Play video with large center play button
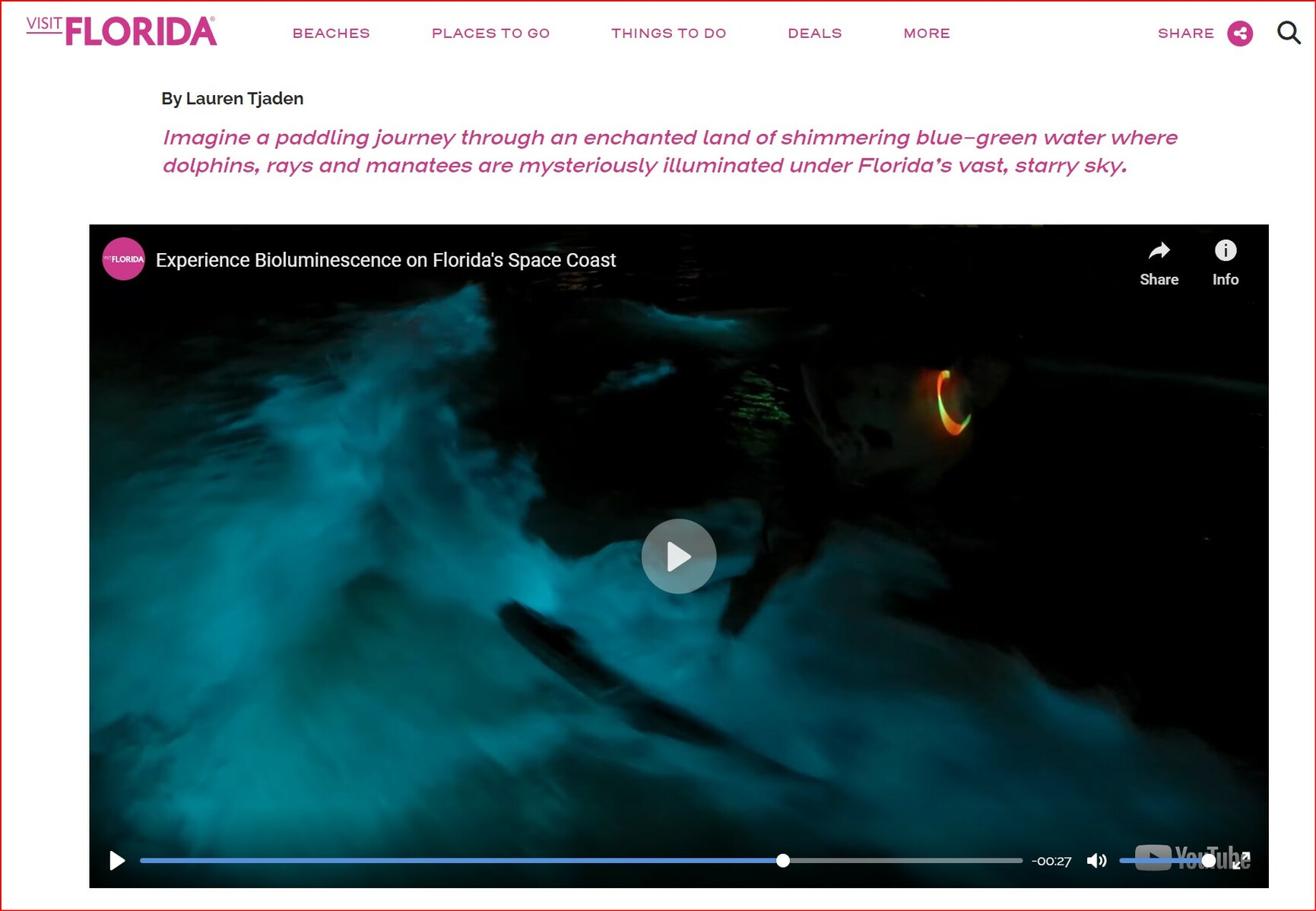Viewport: 1316px width, 911px height. point(679,557)
